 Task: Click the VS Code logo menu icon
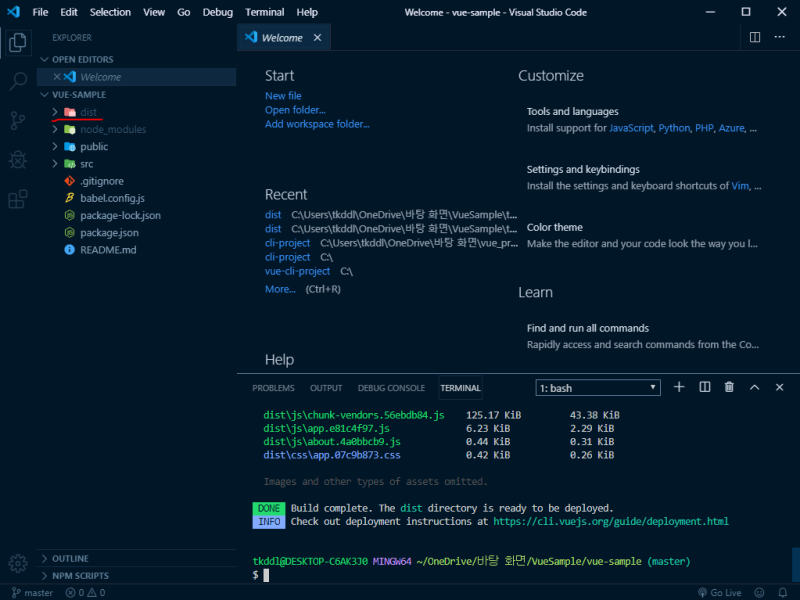click(x=14, y=12)
